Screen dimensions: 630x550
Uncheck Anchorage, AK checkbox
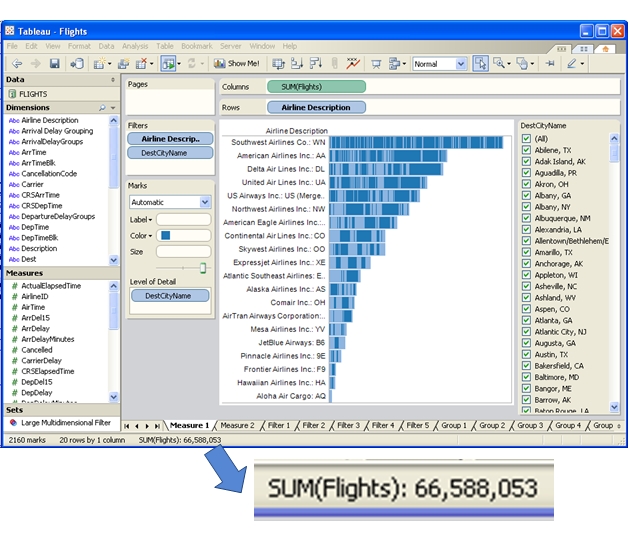(526, 264)
